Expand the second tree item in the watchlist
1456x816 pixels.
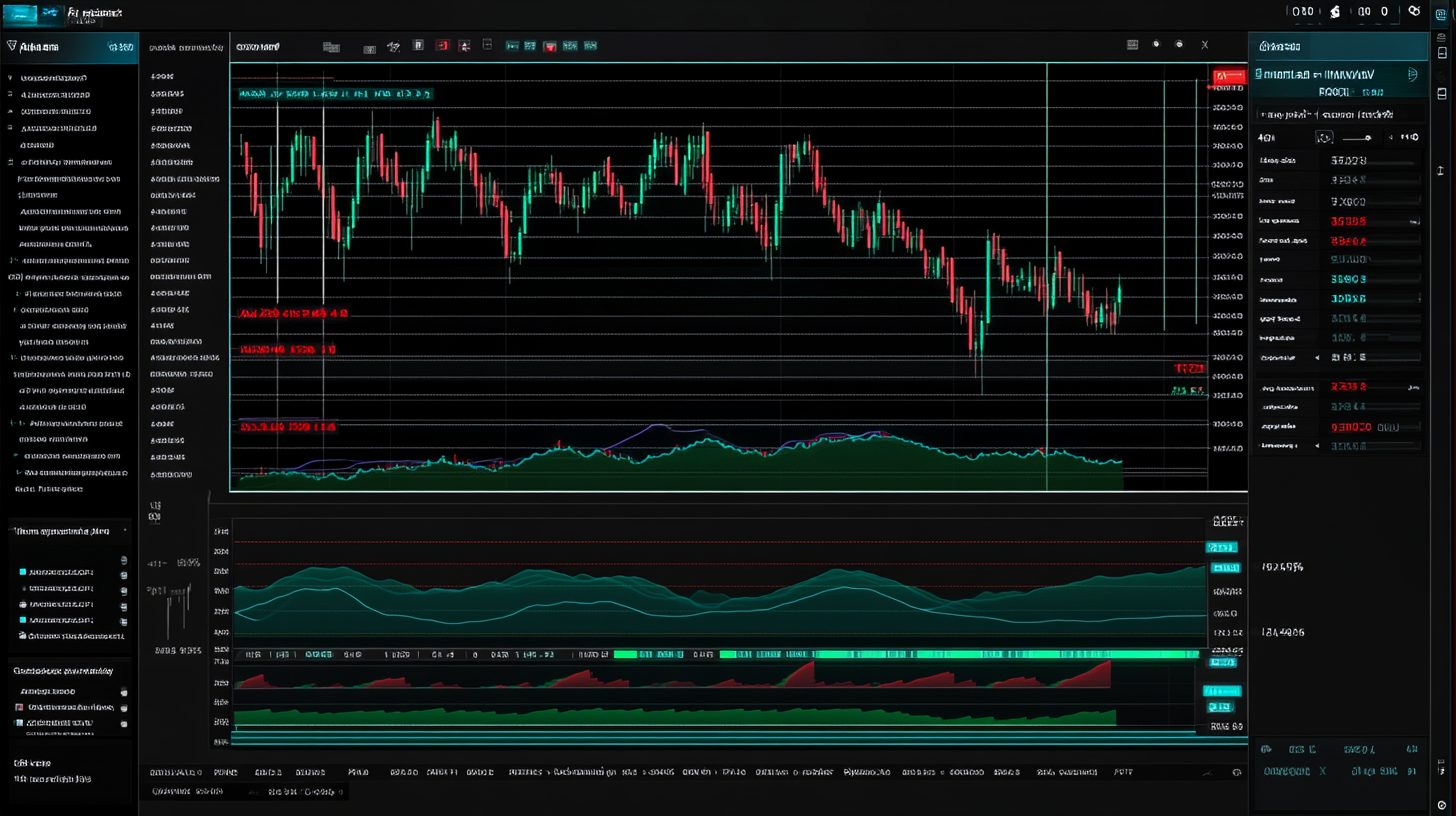(x=10, y=95)
